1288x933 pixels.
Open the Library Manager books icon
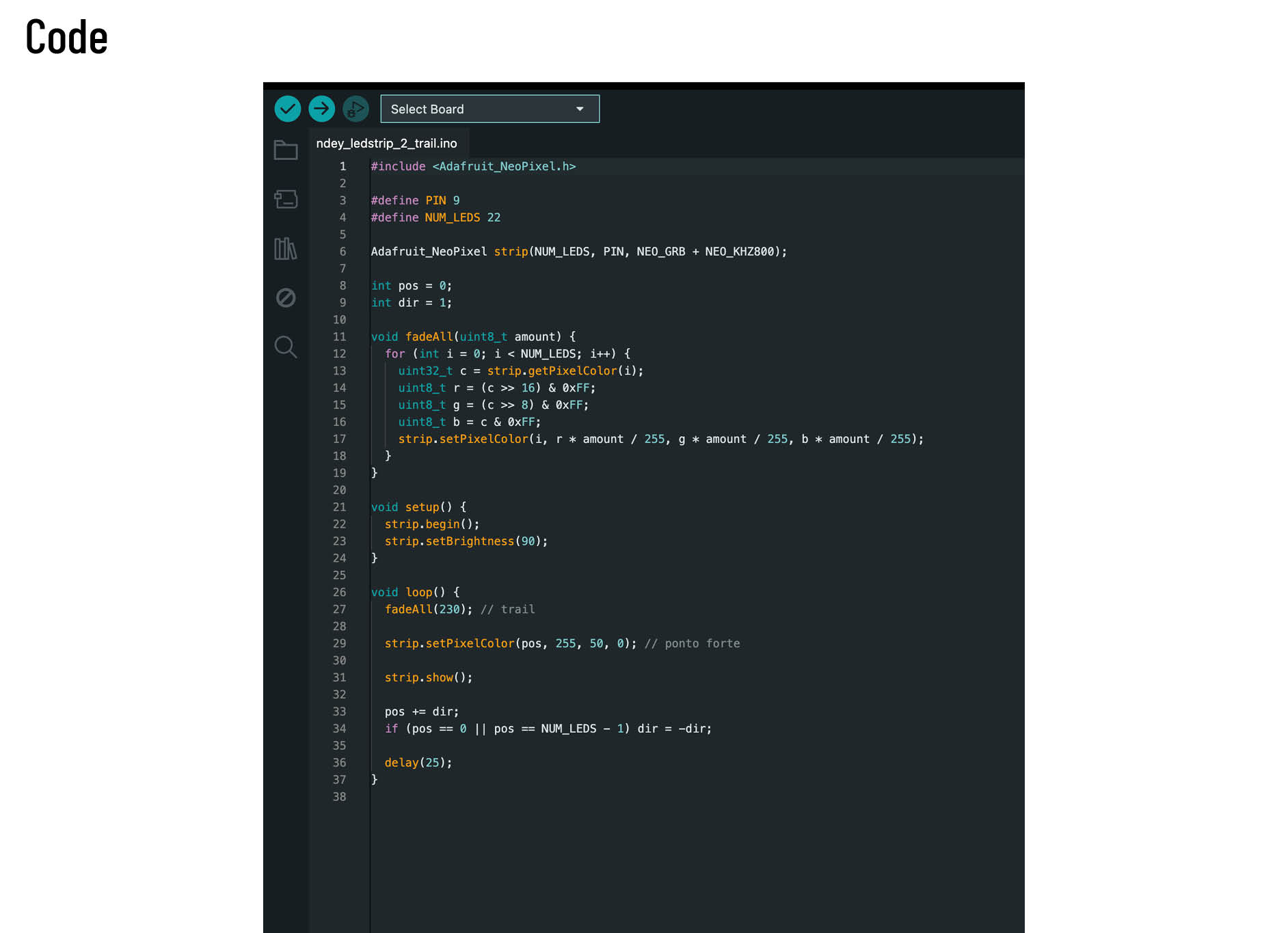click(286, 249)
